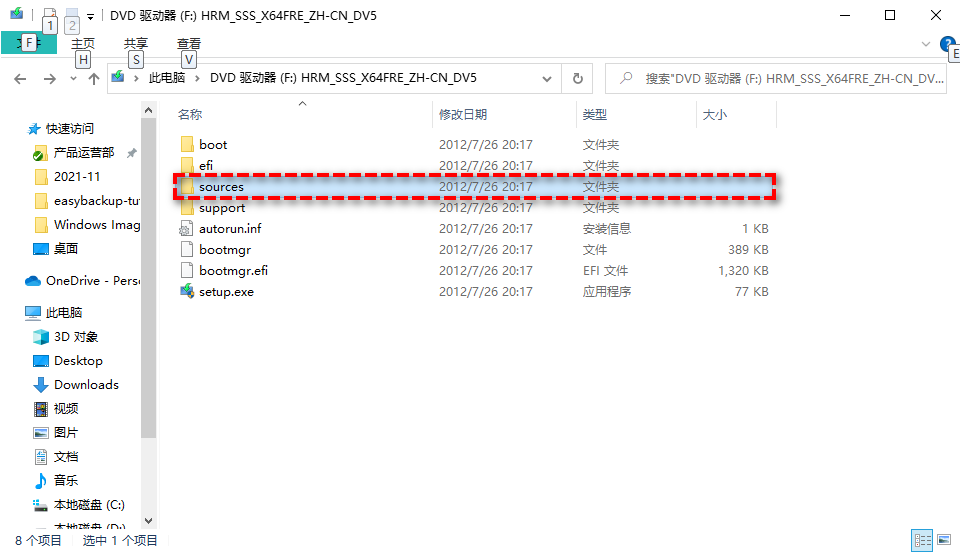
Task: Open the 查看 ribbon tab
Action: click(188, 44)
